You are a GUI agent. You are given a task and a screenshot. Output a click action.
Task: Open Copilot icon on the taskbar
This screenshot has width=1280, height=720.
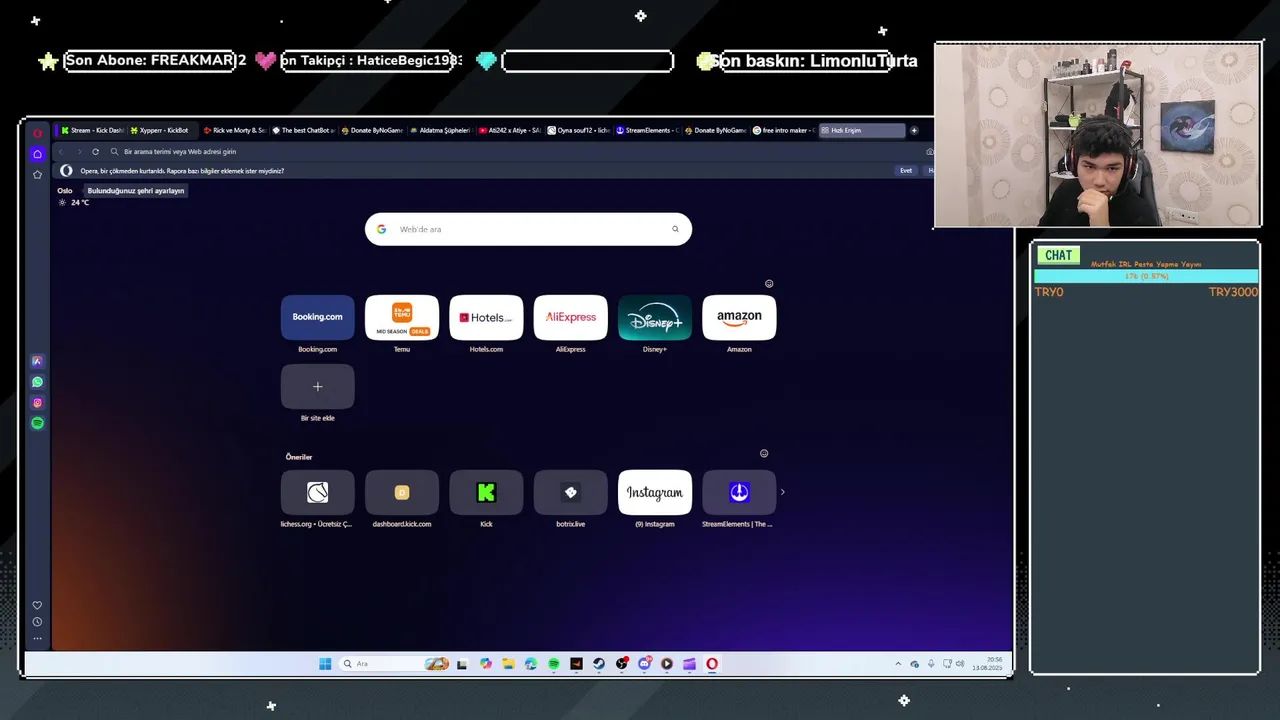[485, 664]
